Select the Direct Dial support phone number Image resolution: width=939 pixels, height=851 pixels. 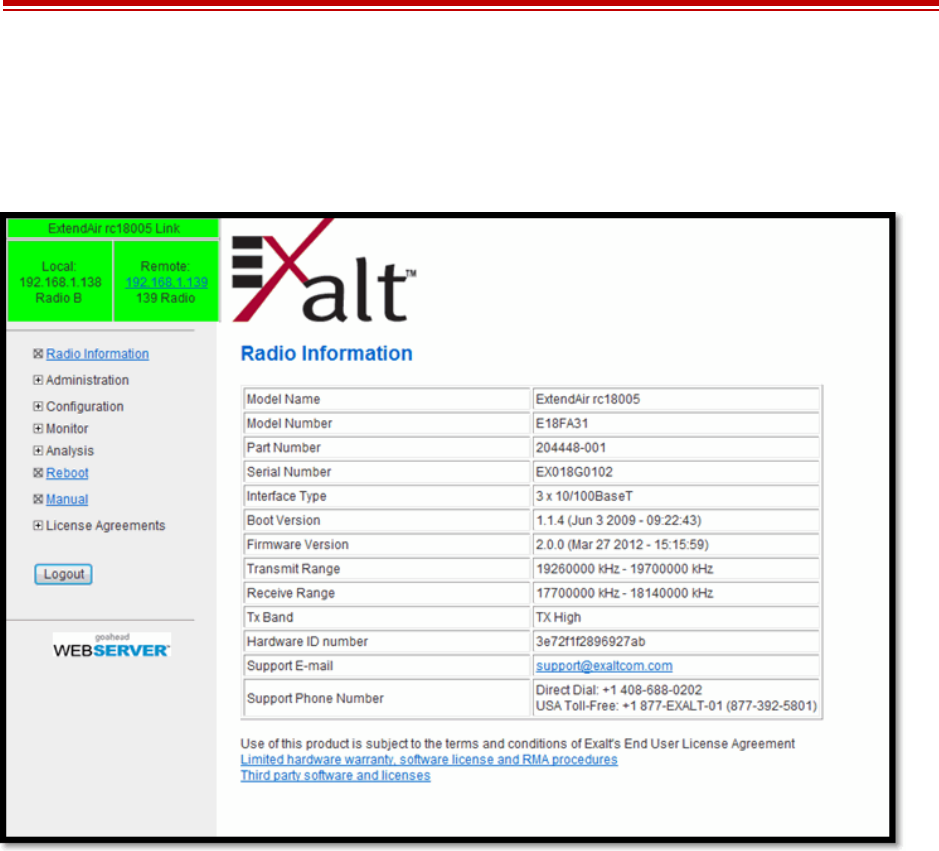pyautogui.click(x=619, y=690)
